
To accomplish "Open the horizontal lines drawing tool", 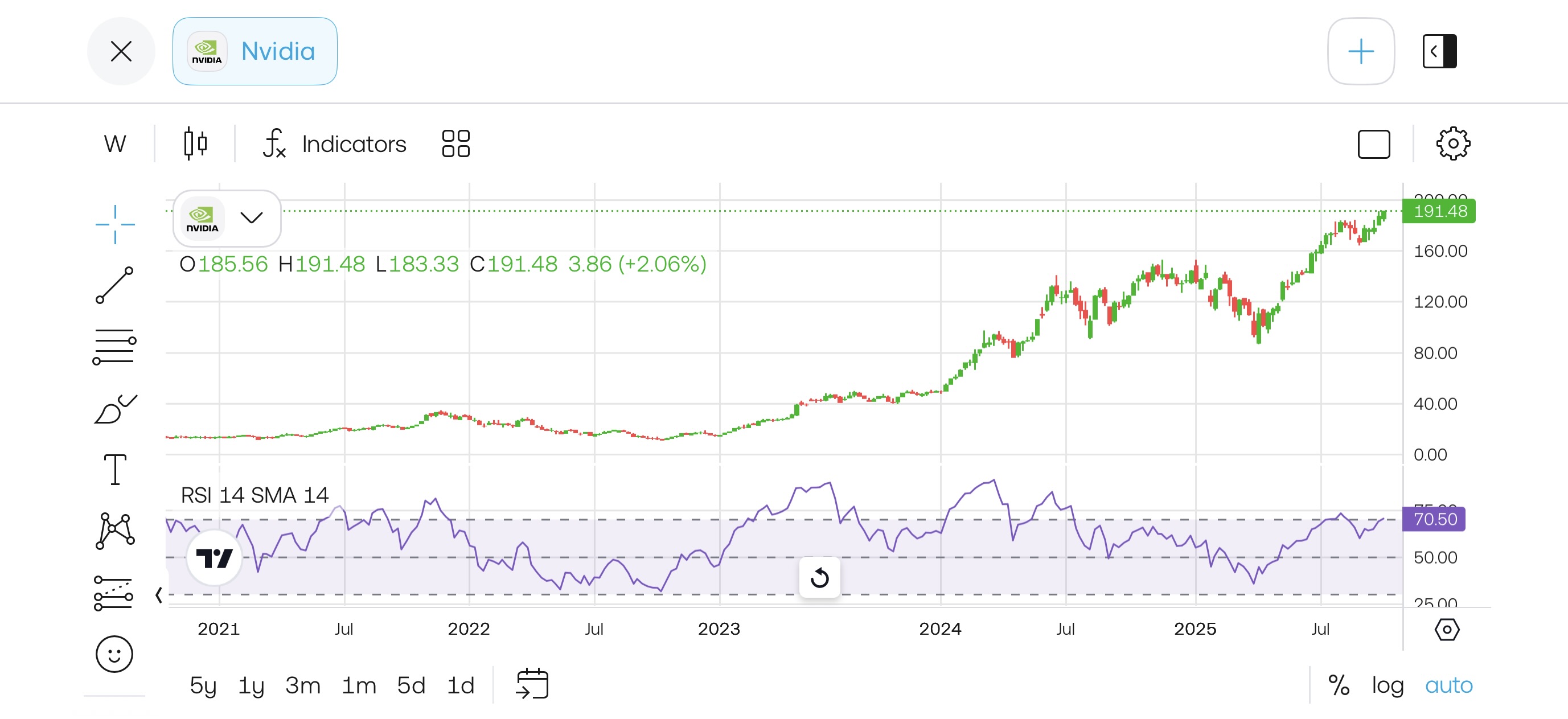I will pyautogui.click(x=114, y=346).
